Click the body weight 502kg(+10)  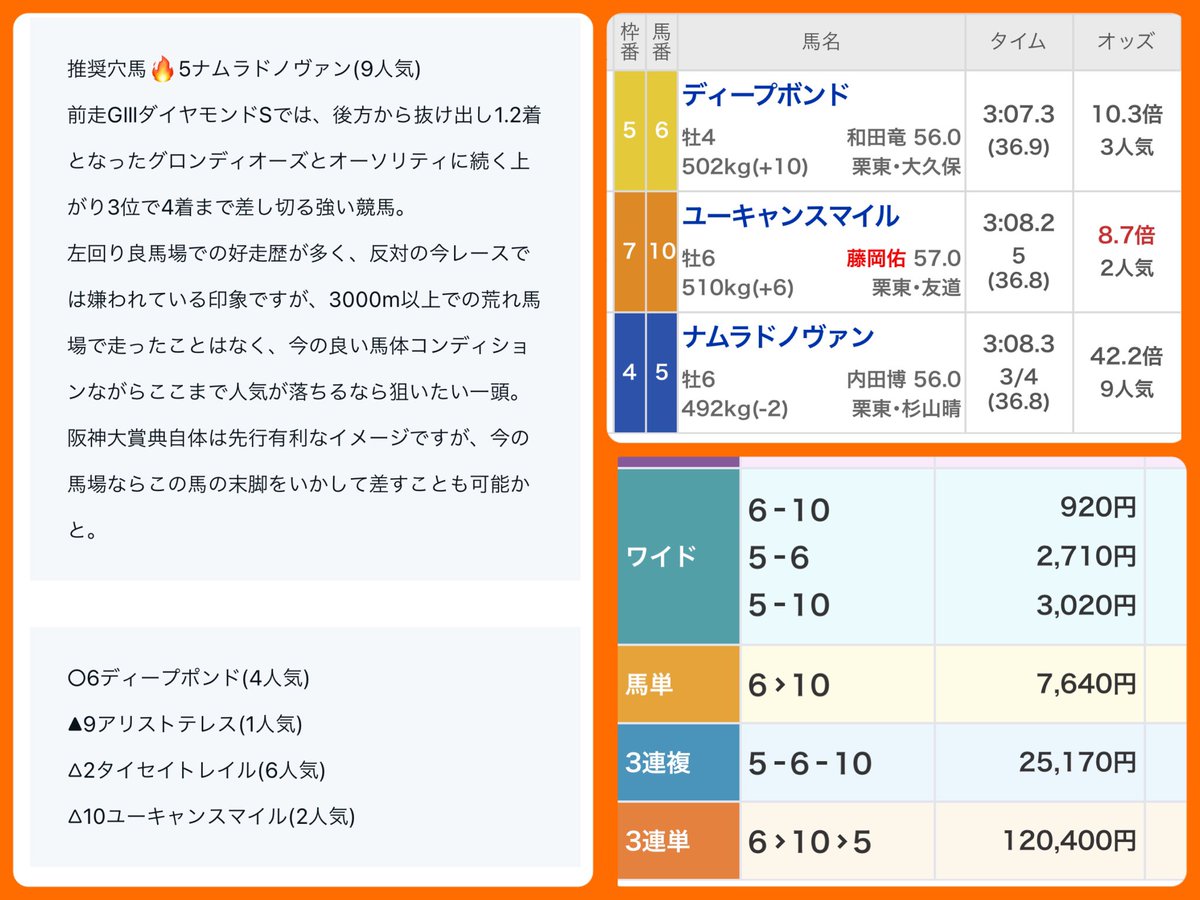pyautogui.click(x=745, y=166)
